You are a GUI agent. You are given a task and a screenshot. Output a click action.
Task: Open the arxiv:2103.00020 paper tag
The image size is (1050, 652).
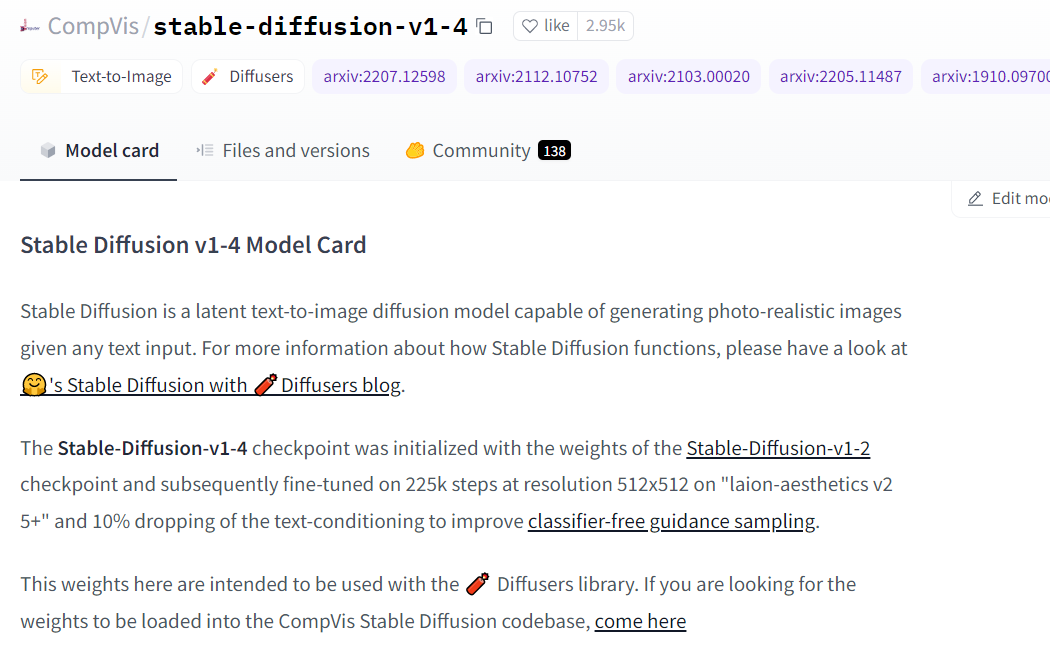[688, 76]
